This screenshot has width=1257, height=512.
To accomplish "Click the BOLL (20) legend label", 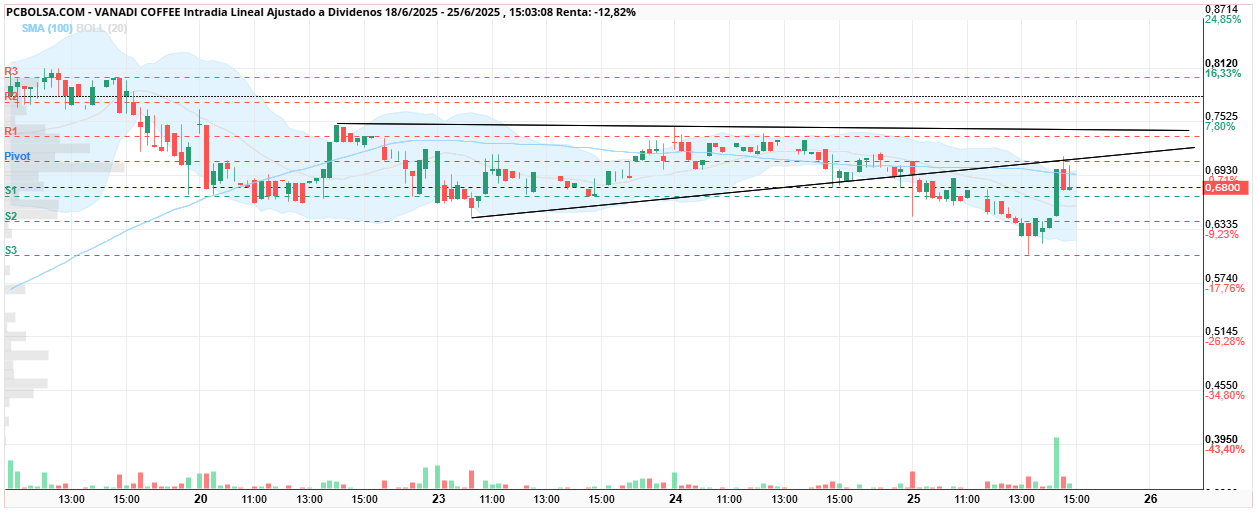I will (x=102, y=29).
